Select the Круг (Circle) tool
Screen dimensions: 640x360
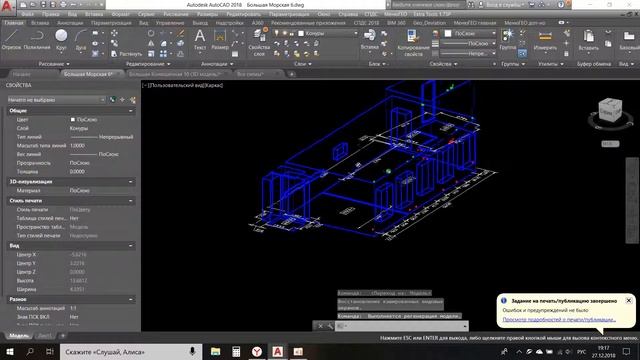[x=61, y=40]
